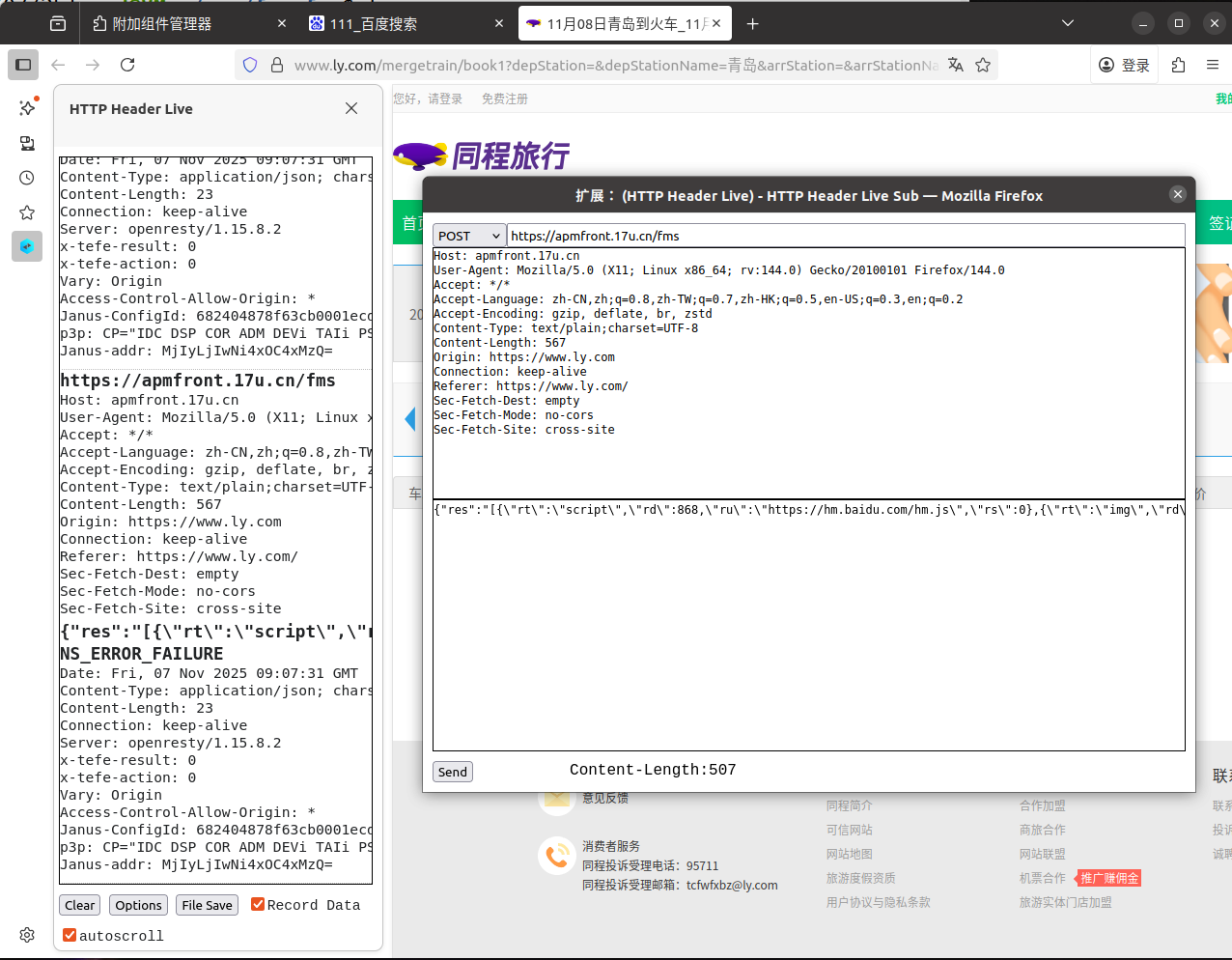Screen dimensions: 1232x960
Task: Open the tracking protection shield icon
Action: pos(250,65)
